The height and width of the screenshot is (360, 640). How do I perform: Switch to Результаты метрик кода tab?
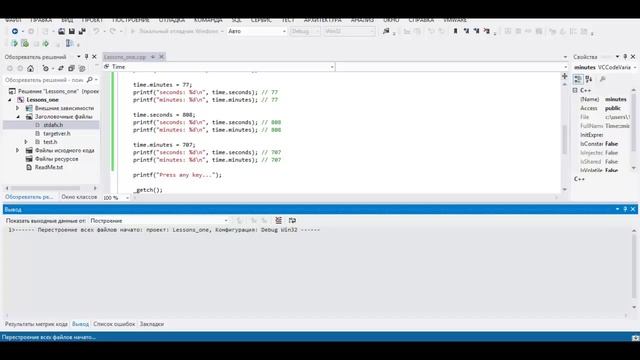coord(36,324)
